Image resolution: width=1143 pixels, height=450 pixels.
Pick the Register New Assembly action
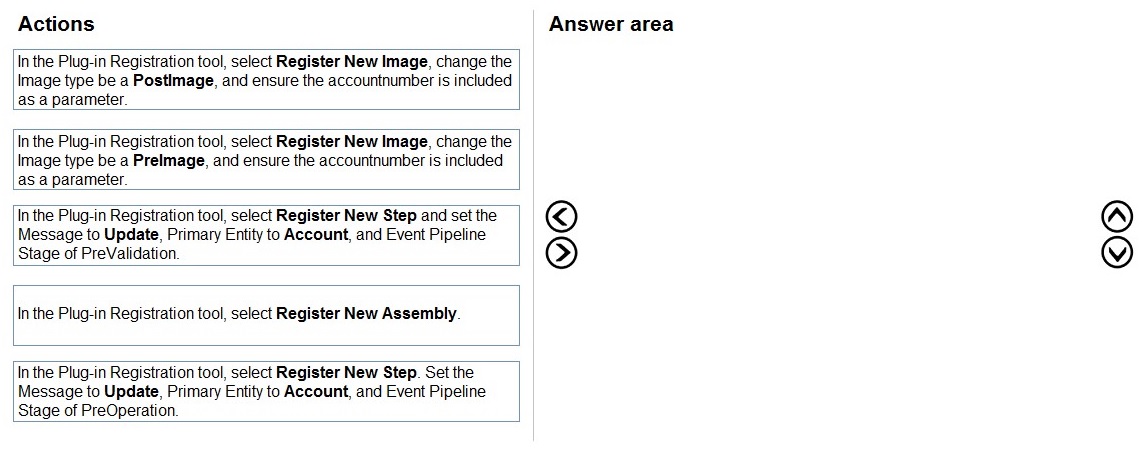(x=267, y=314)
